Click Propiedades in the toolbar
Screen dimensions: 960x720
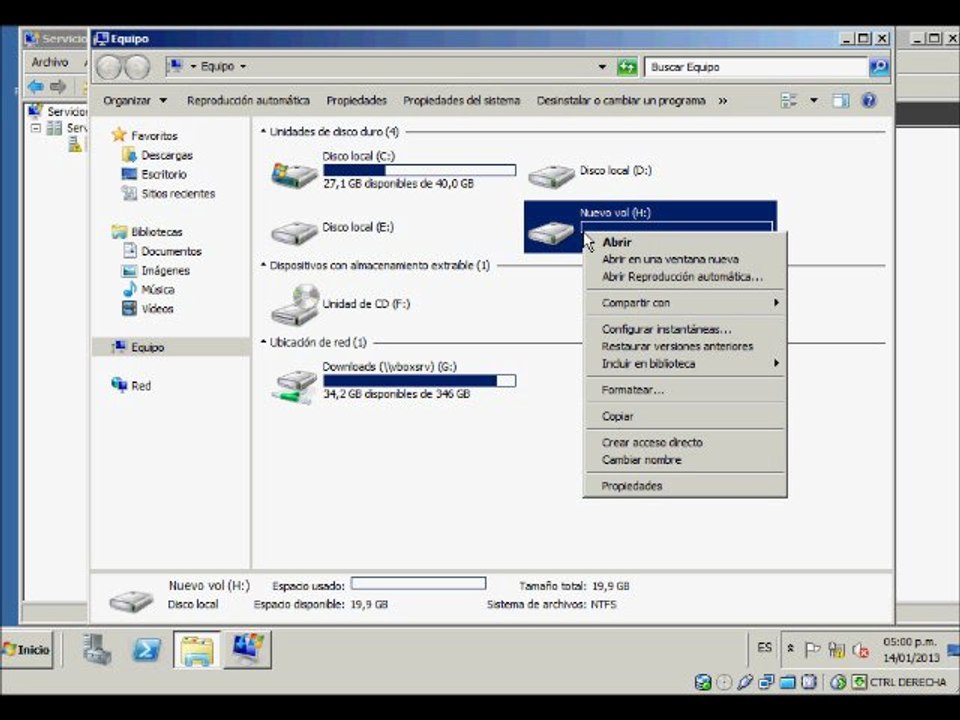[x=356, y=100]
